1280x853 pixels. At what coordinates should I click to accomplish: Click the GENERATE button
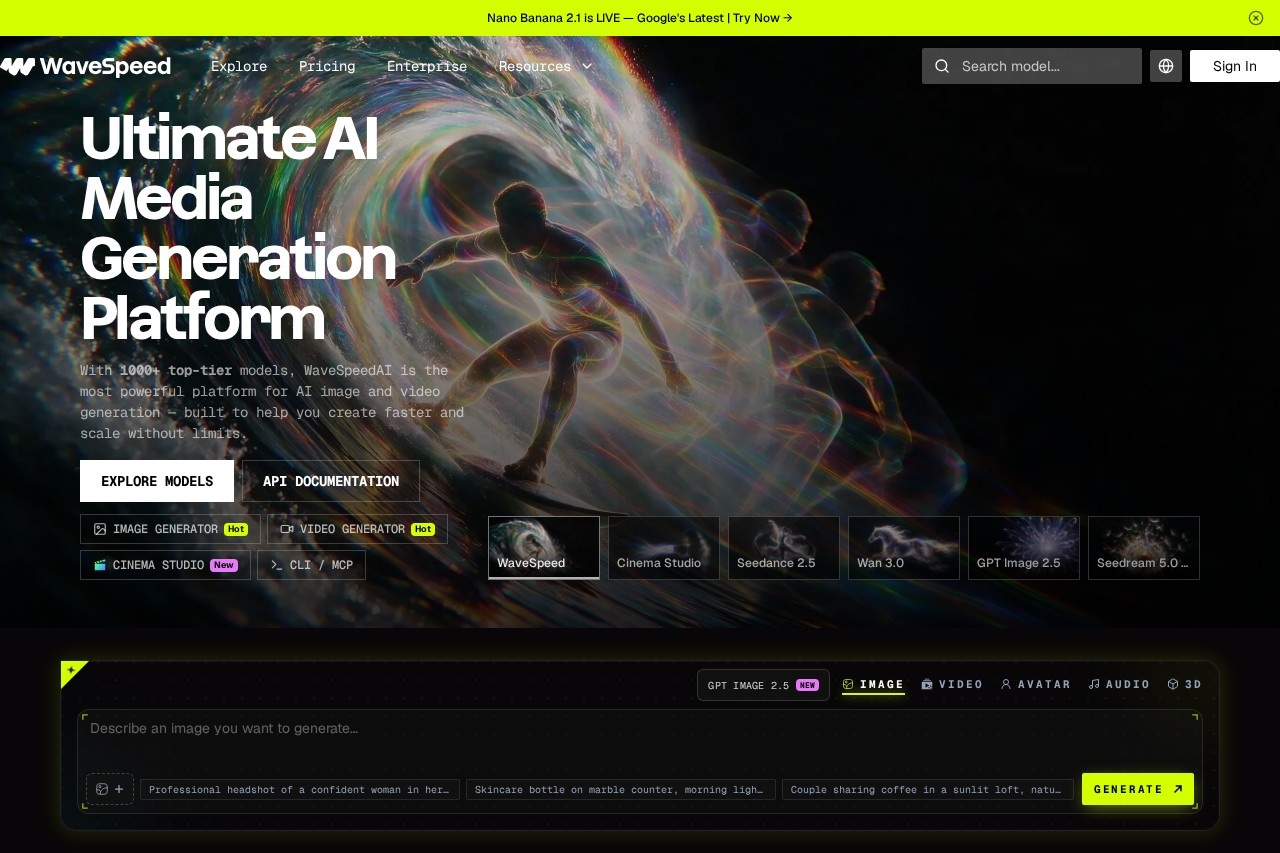click(1138, 789)
